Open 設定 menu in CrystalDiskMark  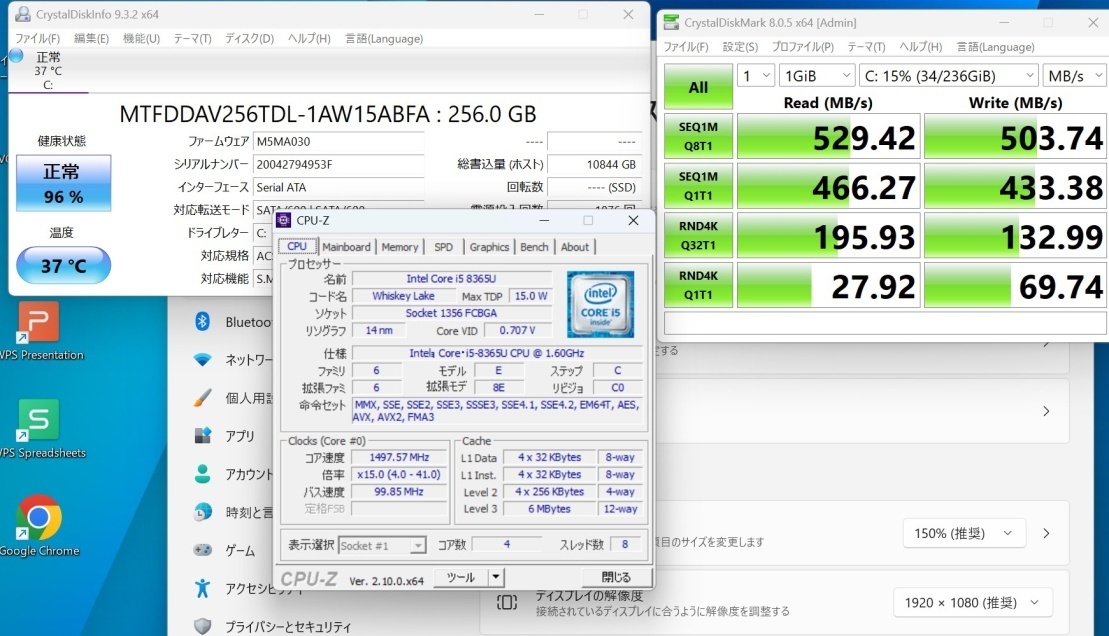(x=740, y=47)
